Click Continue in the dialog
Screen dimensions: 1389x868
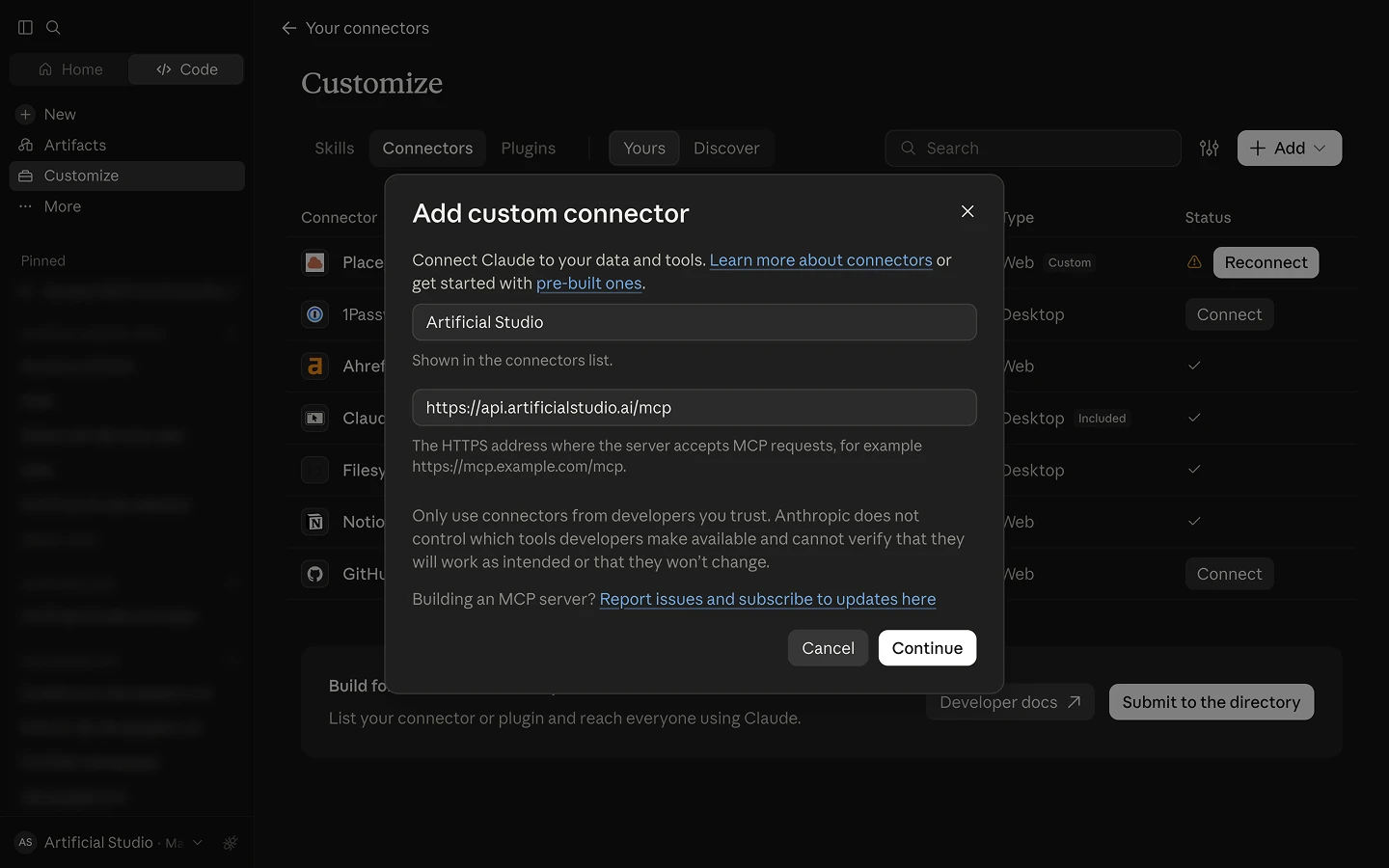coord(927,648)
